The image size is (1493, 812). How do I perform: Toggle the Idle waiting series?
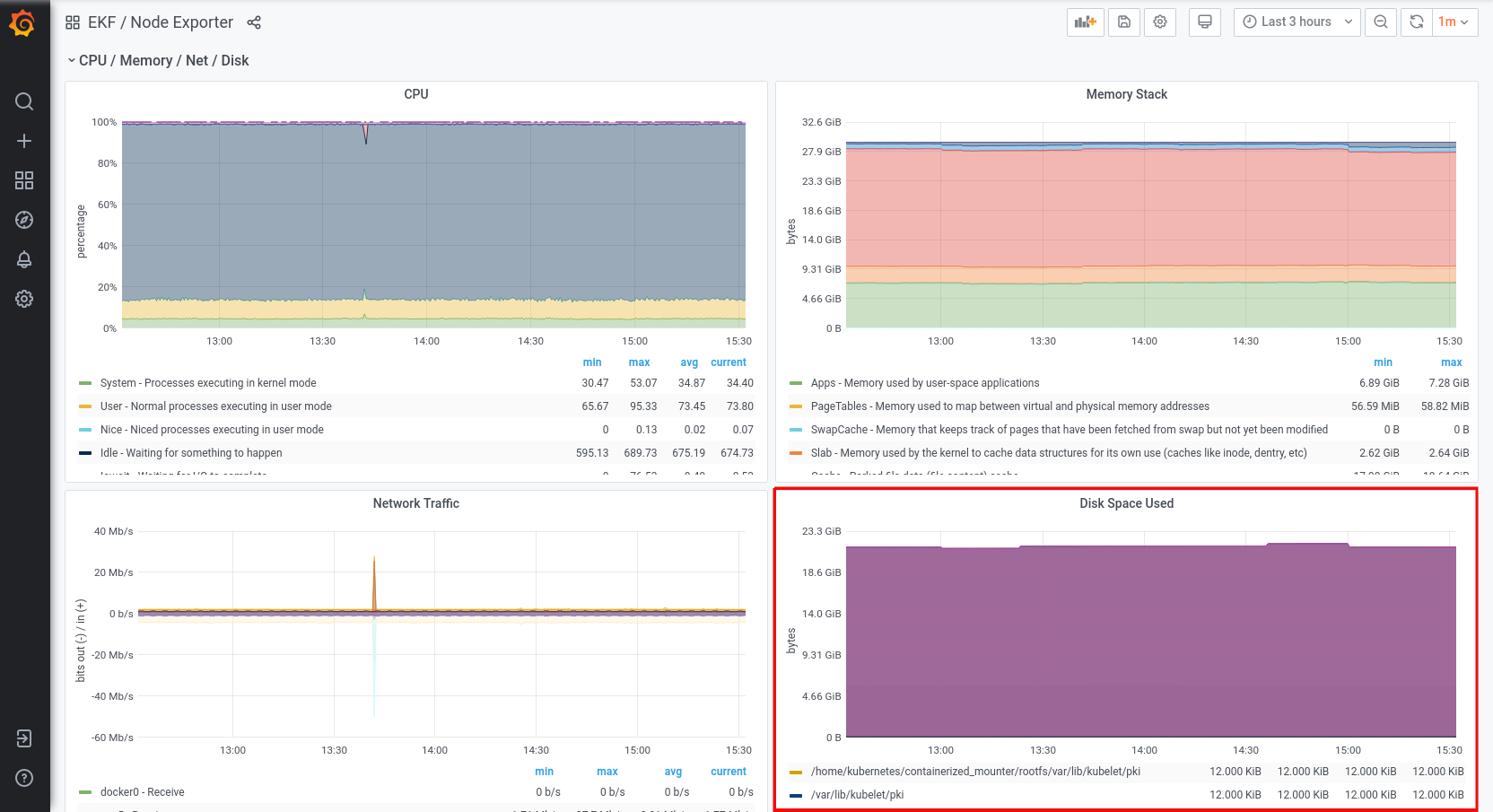click(191, 453)
